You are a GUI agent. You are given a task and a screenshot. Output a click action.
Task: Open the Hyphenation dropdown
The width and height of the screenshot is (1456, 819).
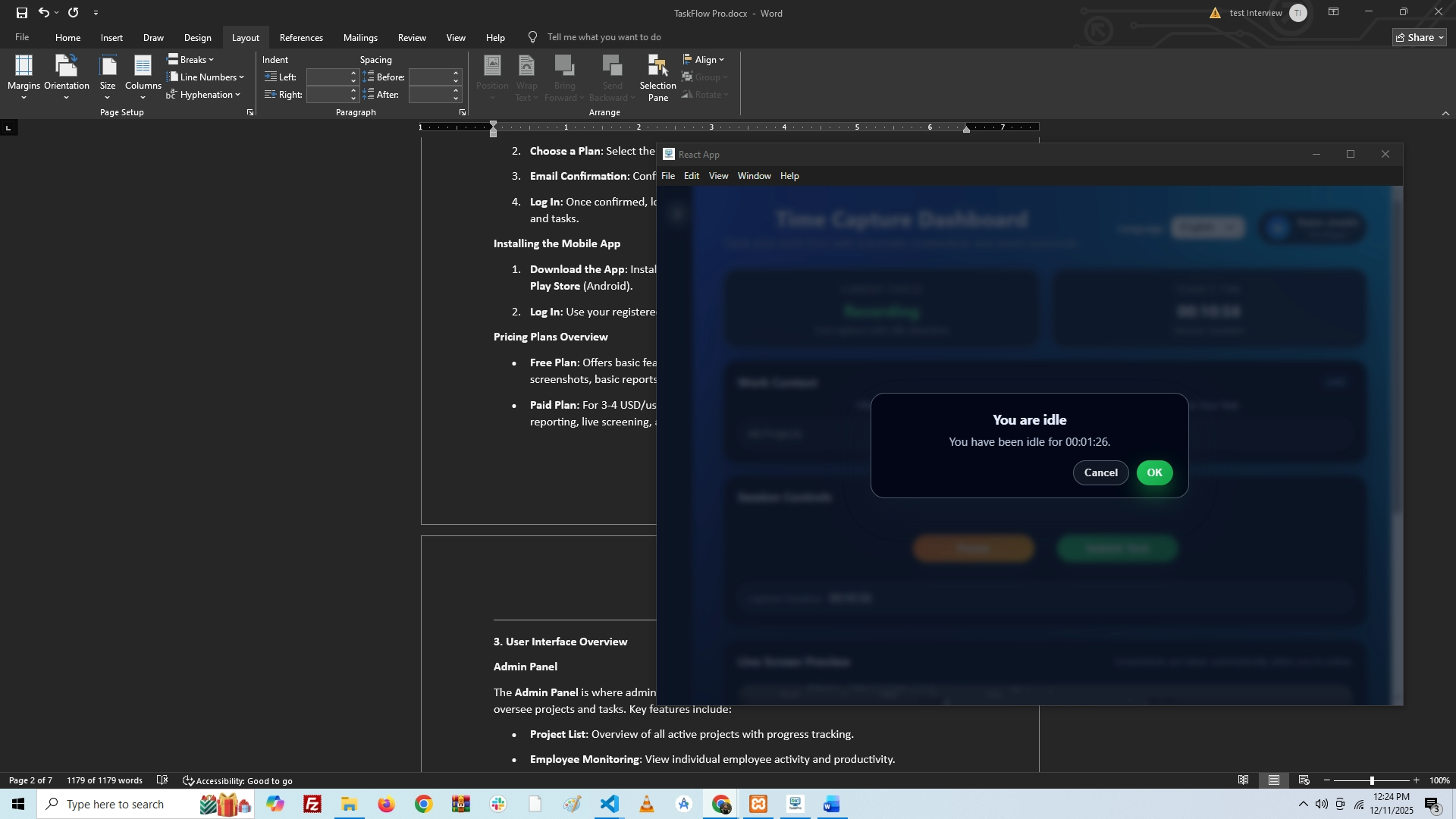click(x=205, y=95)
